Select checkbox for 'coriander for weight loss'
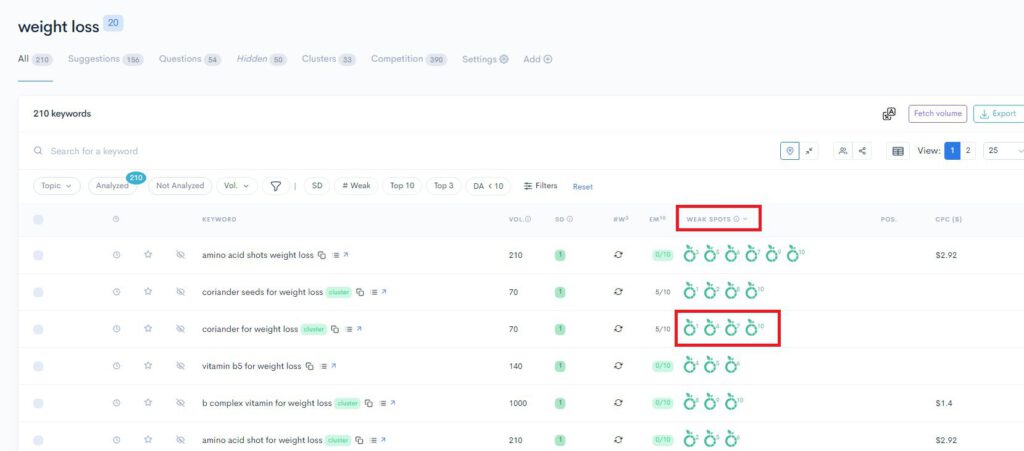 [x=39, y=330]
